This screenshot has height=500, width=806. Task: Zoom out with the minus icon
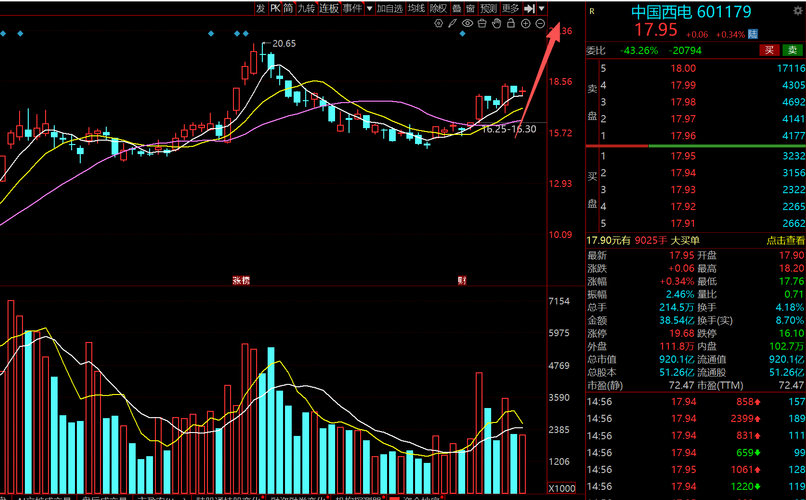(540, 23)
